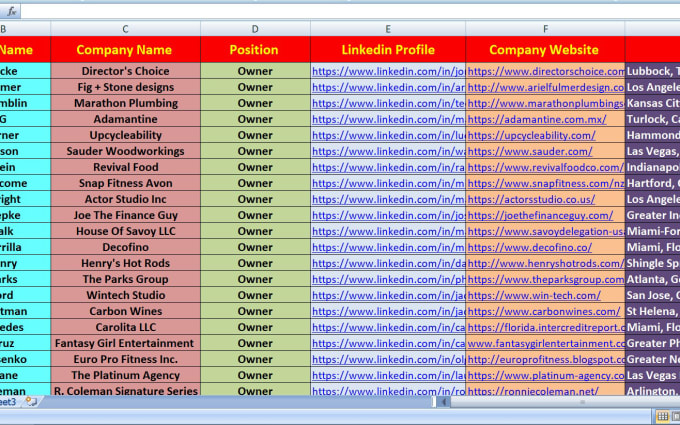Click the Position header cell

[x=255, y=49]
